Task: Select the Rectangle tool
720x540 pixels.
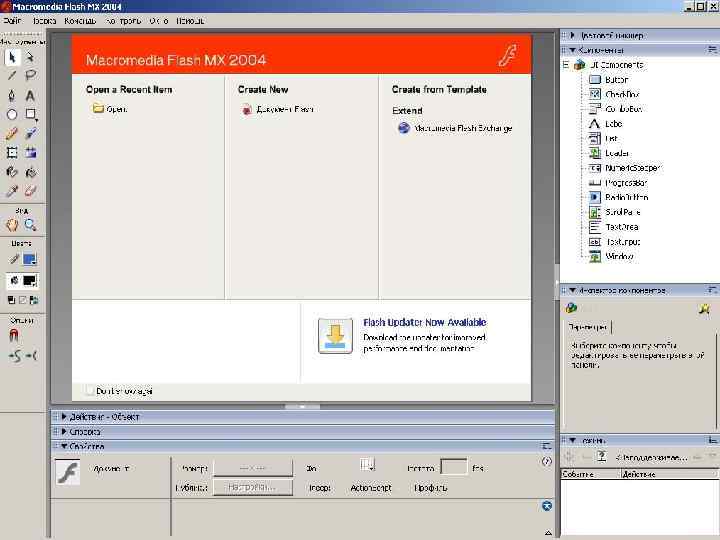Action: (30, 114)
